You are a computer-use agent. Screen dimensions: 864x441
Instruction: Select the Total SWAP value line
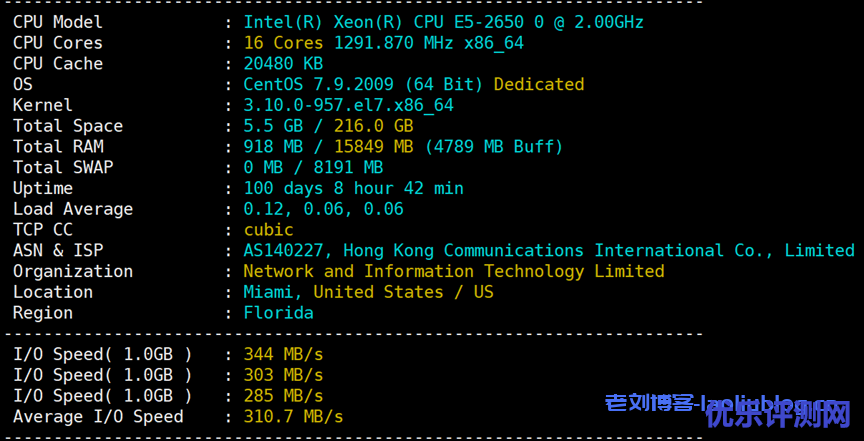pos(313,167)
